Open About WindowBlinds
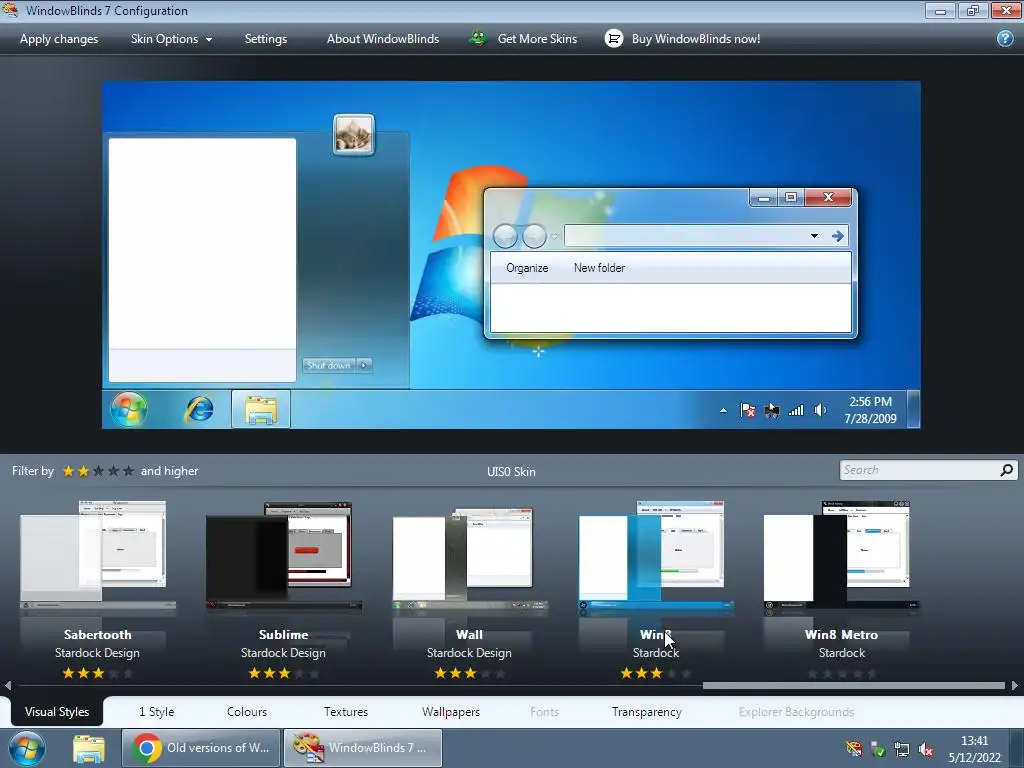The width and height of the screenshot is (1024, 768). tap(383, 39)
